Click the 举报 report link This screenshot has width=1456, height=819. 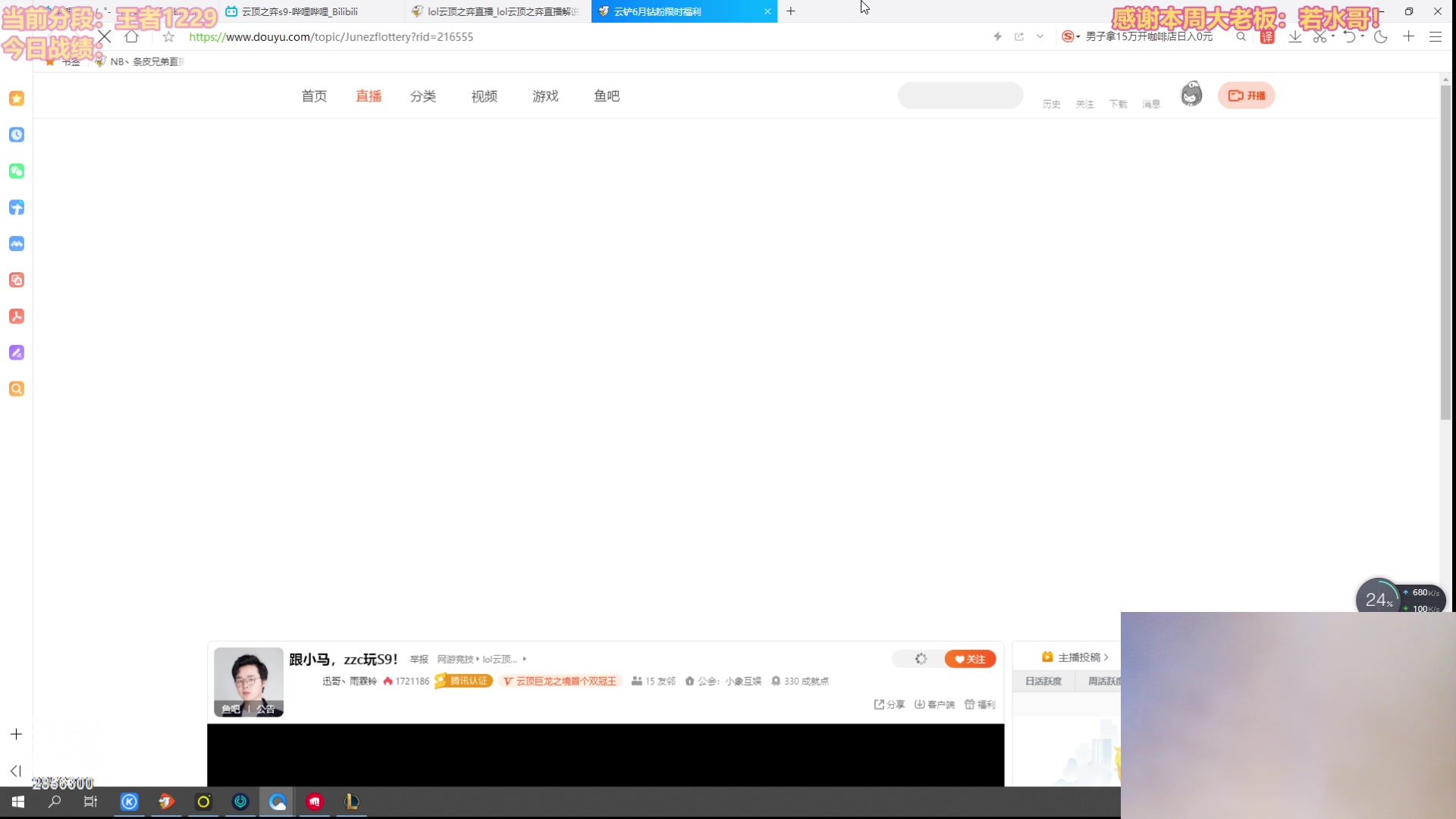pyautogui.click(x=418, y=659)
